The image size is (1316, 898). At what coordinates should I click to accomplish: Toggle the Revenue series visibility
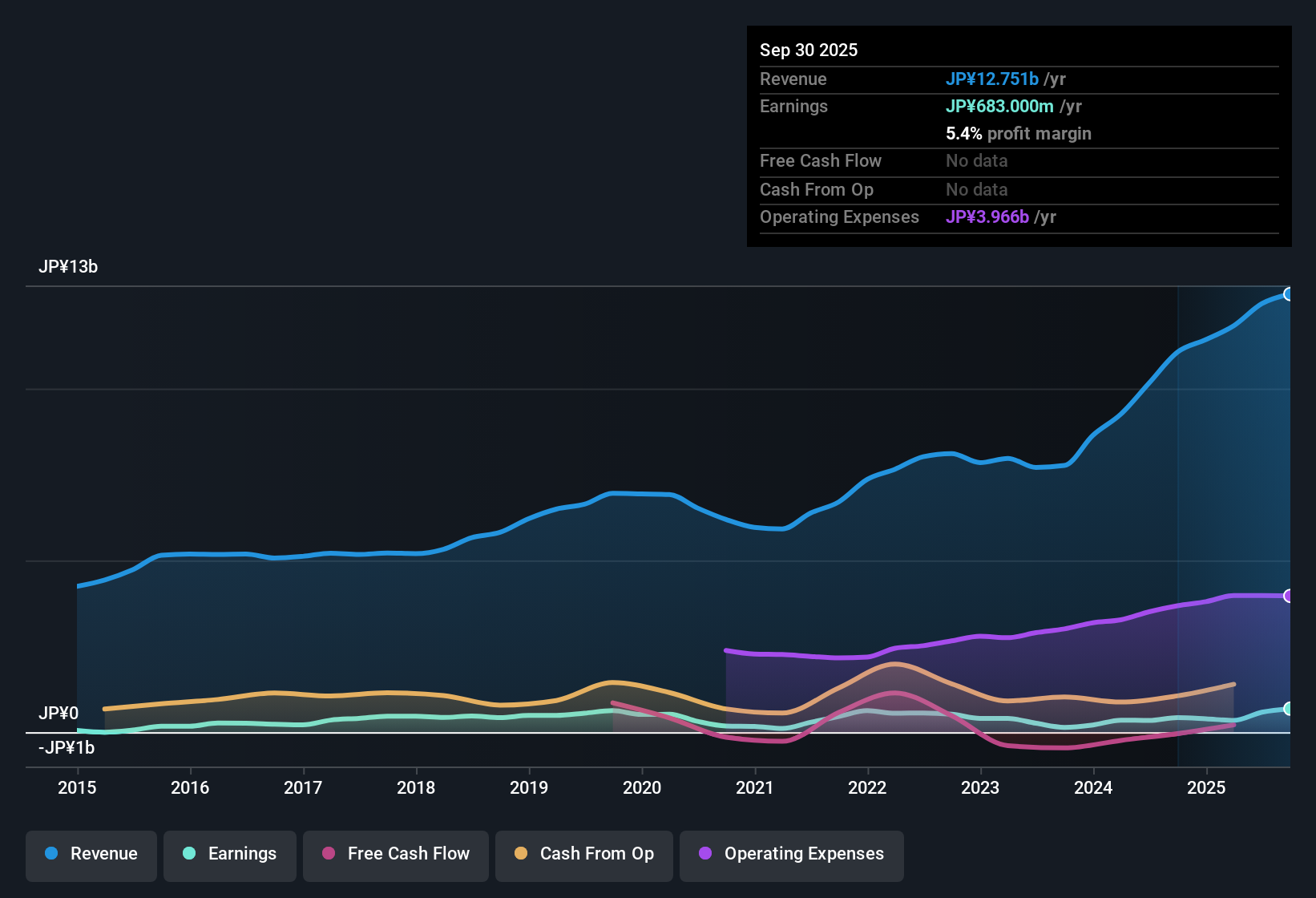point(91,854)
